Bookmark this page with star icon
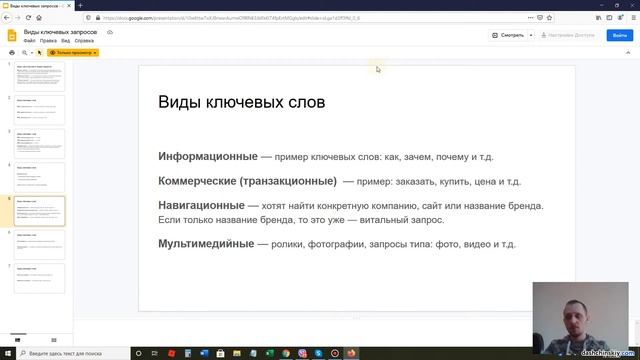The height and width of the screenshot is (360, 640). (x=549, y=18)
